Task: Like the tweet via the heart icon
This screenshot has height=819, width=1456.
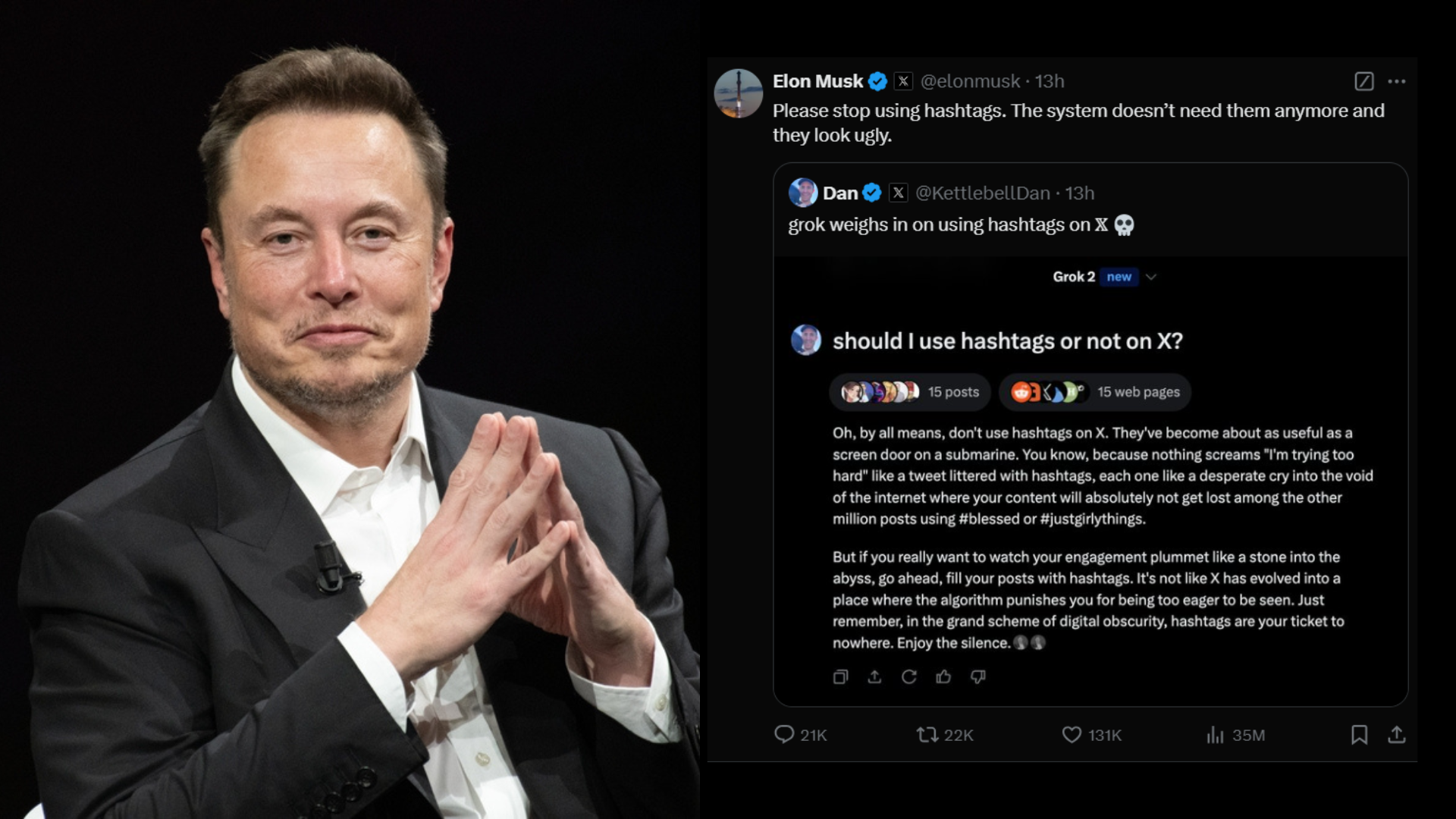Action: (1070, 735)
